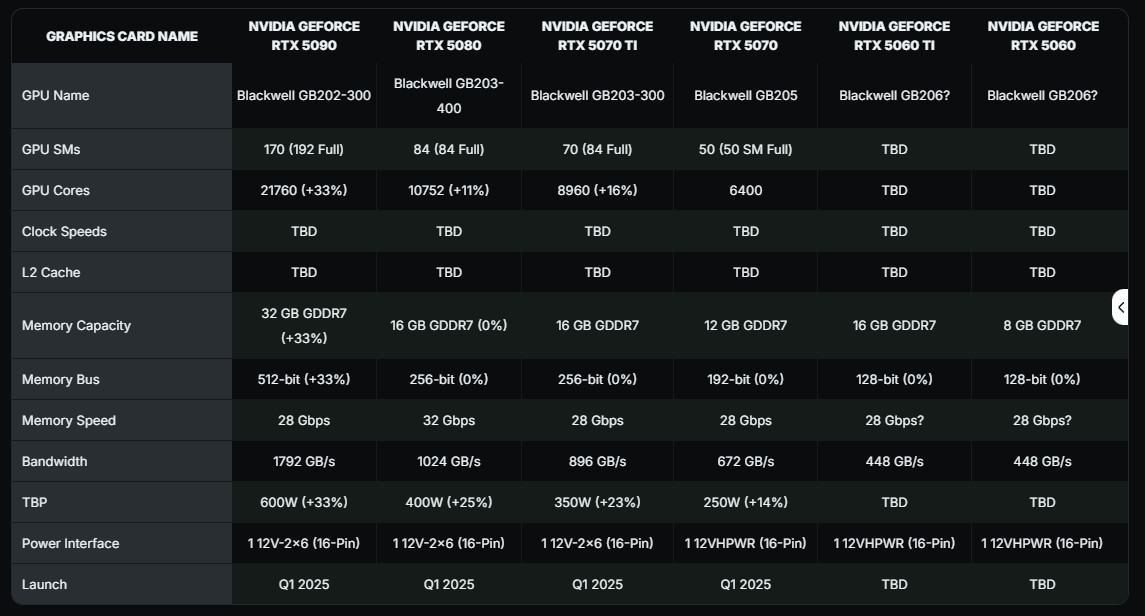Screen dimensions: 1145x616
Task: Click the Launch row label
Action: coord(45,585)
